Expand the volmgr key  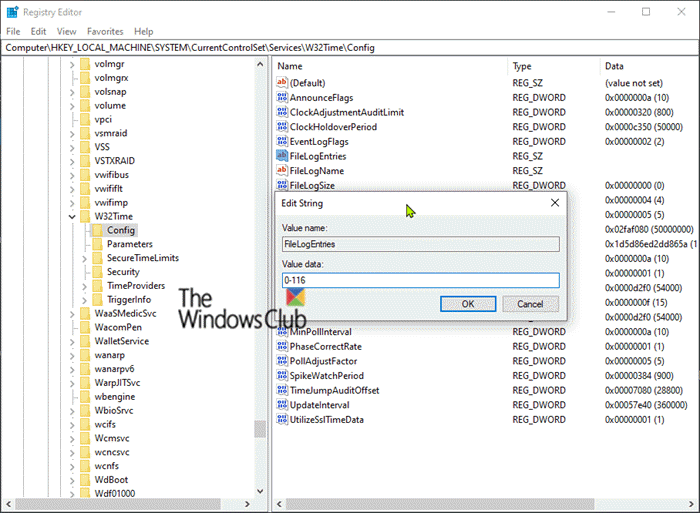point(72,65)
